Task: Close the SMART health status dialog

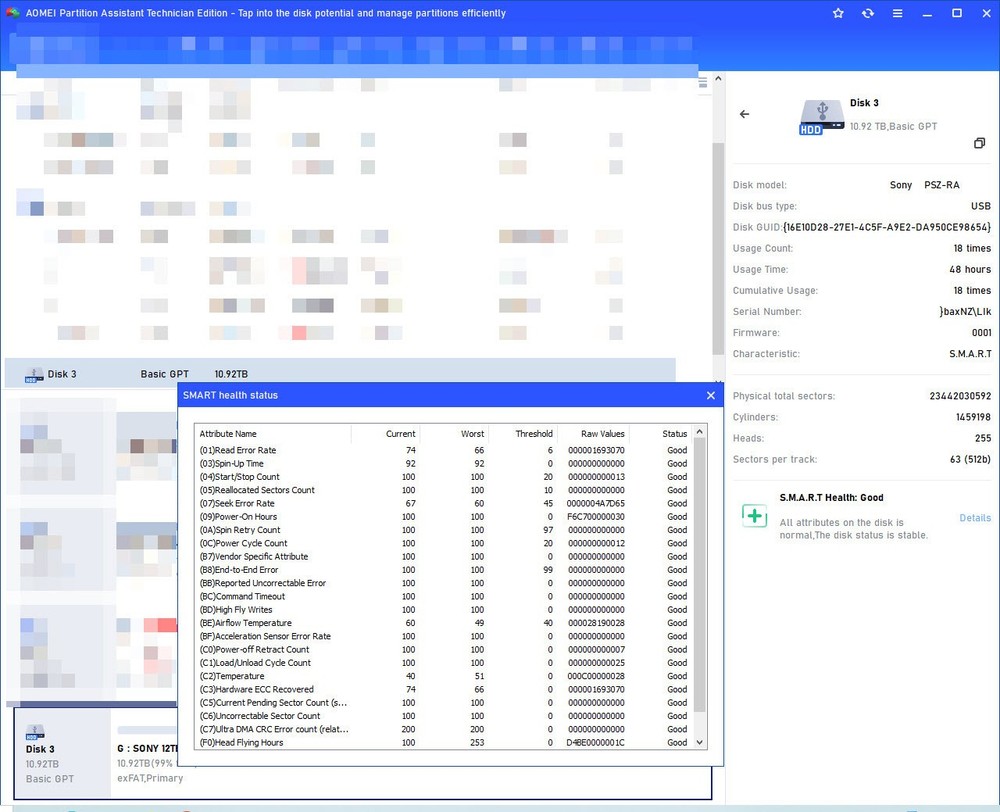Action: (x=711, y=396)
